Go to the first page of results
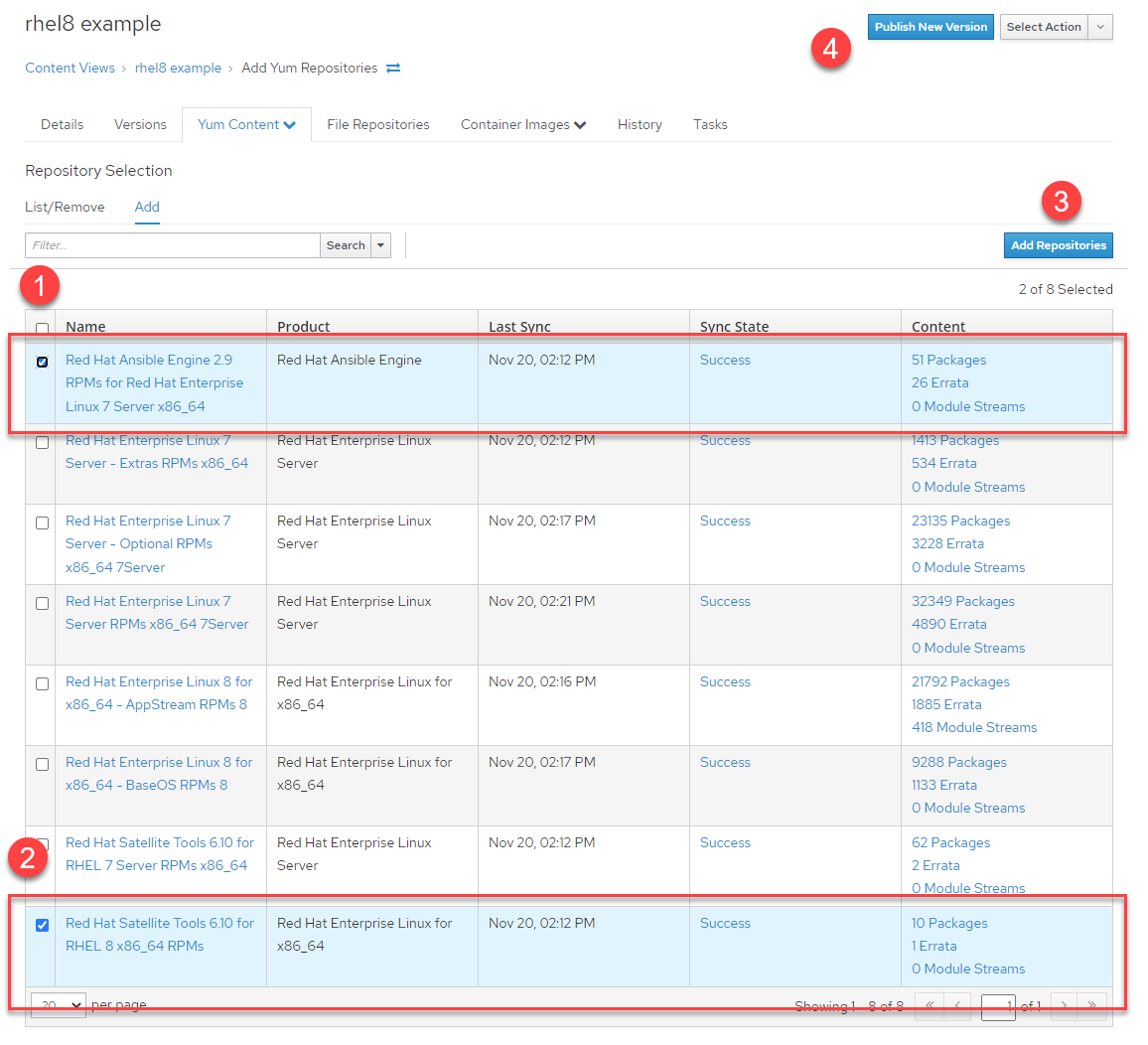Screen dimensions: 1148x1045 [x=930, y=1005]
